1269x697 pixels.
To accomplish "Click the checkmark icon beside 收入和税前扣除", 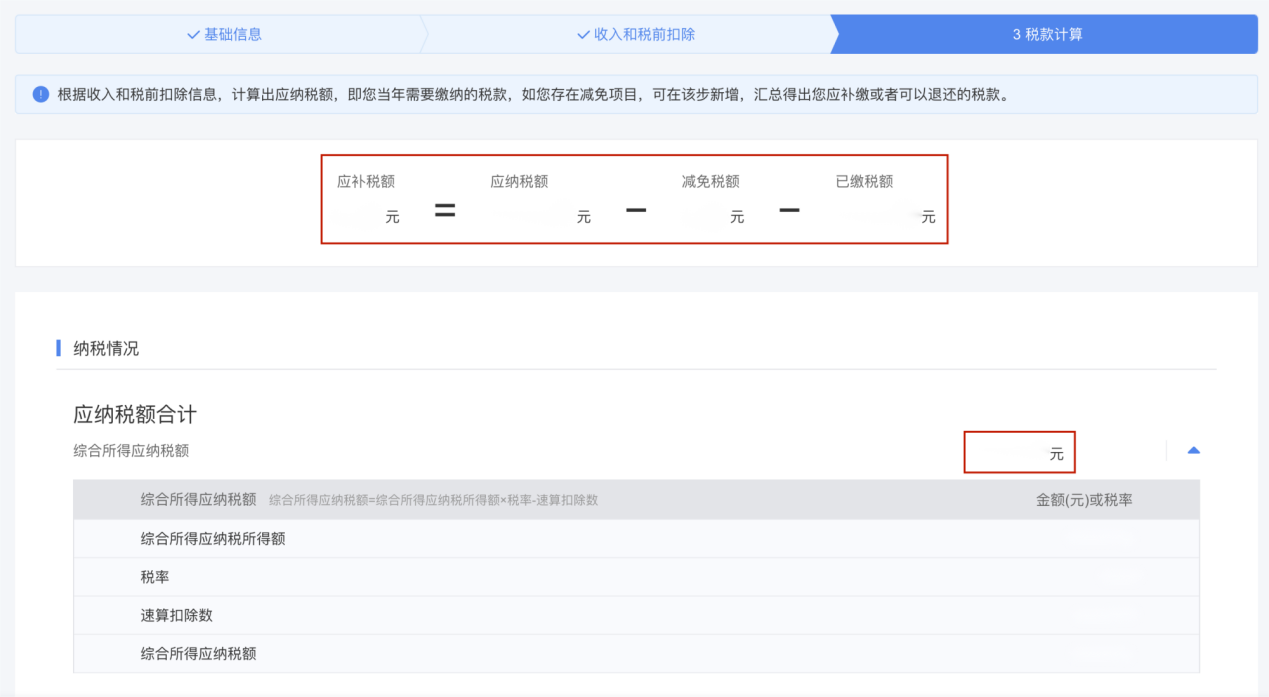I will [x=583, y=34].
